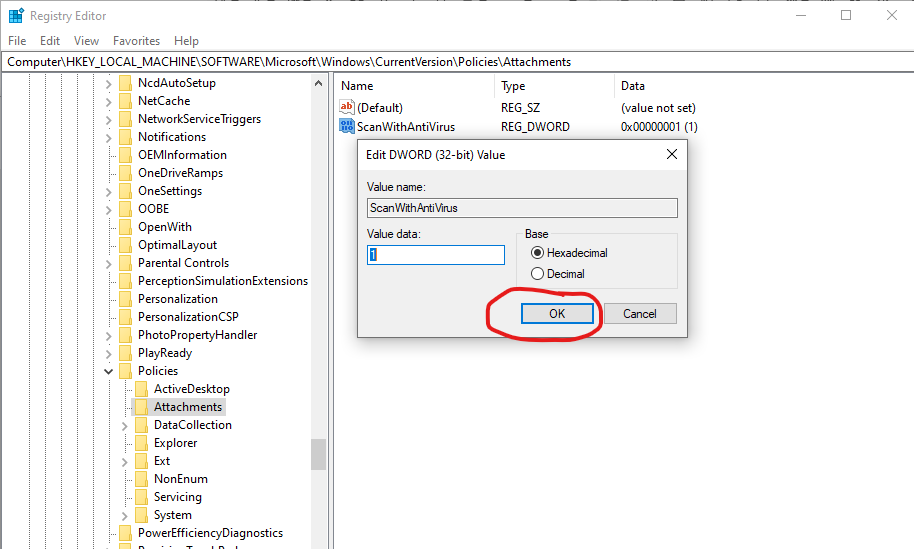The height and width of the screenshot is (549, 914).
Task: Select the PowerEfficiencyDiagnostics tree item
Action: coord(210,533)
